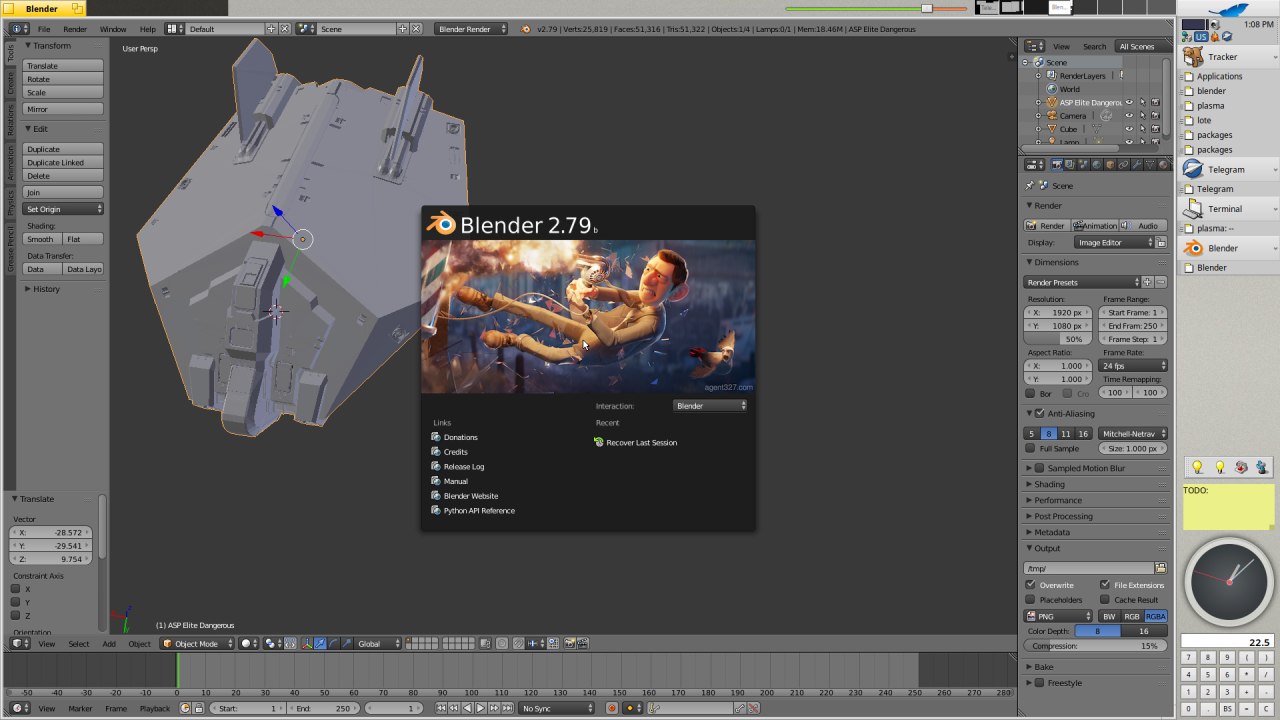The height and width of the screenshot is (720, 1280).
Task: Hide the Cube object with eye icon
Action: [x=1129, y=129]
